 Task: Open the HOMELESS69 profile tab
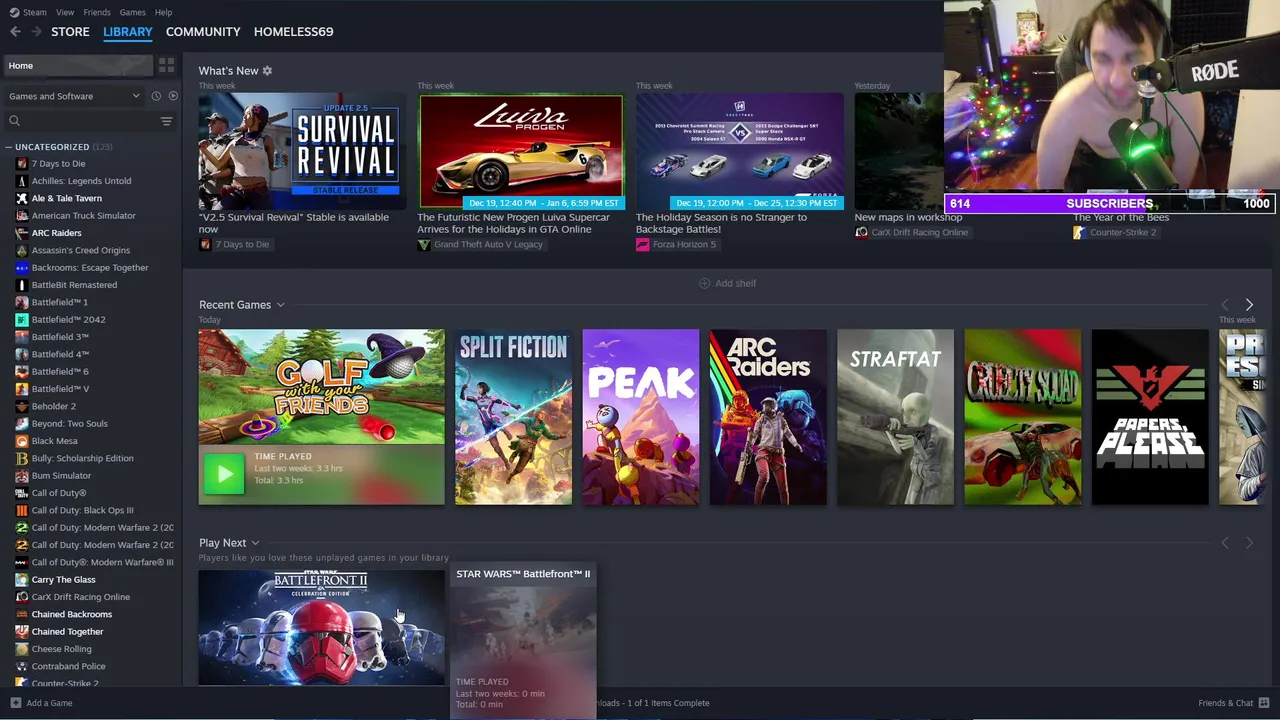[x=293, y=32]
